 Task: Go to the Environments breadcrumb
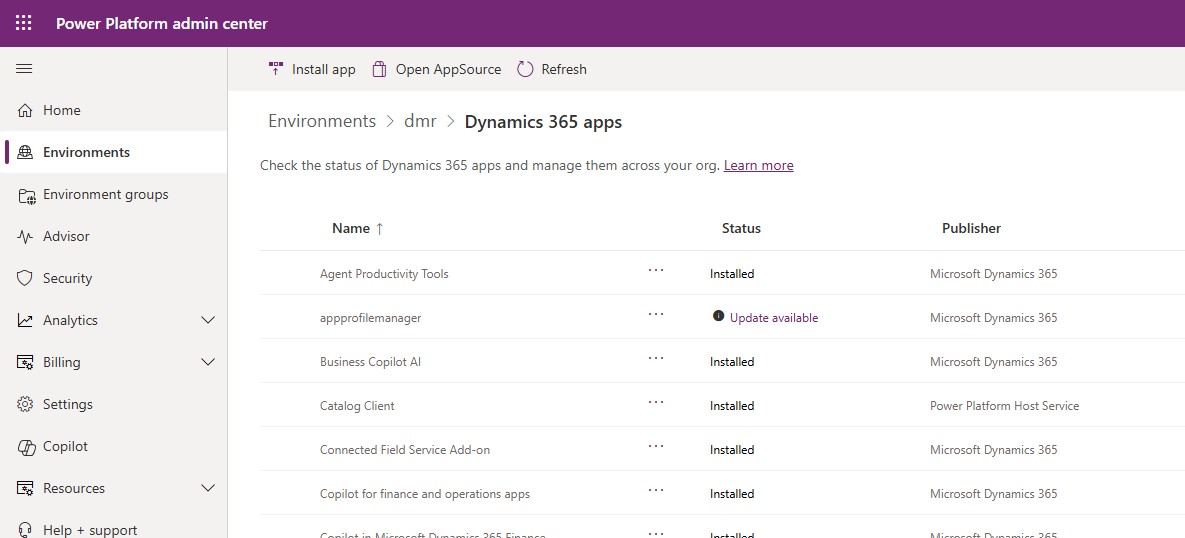click(322, 122)
